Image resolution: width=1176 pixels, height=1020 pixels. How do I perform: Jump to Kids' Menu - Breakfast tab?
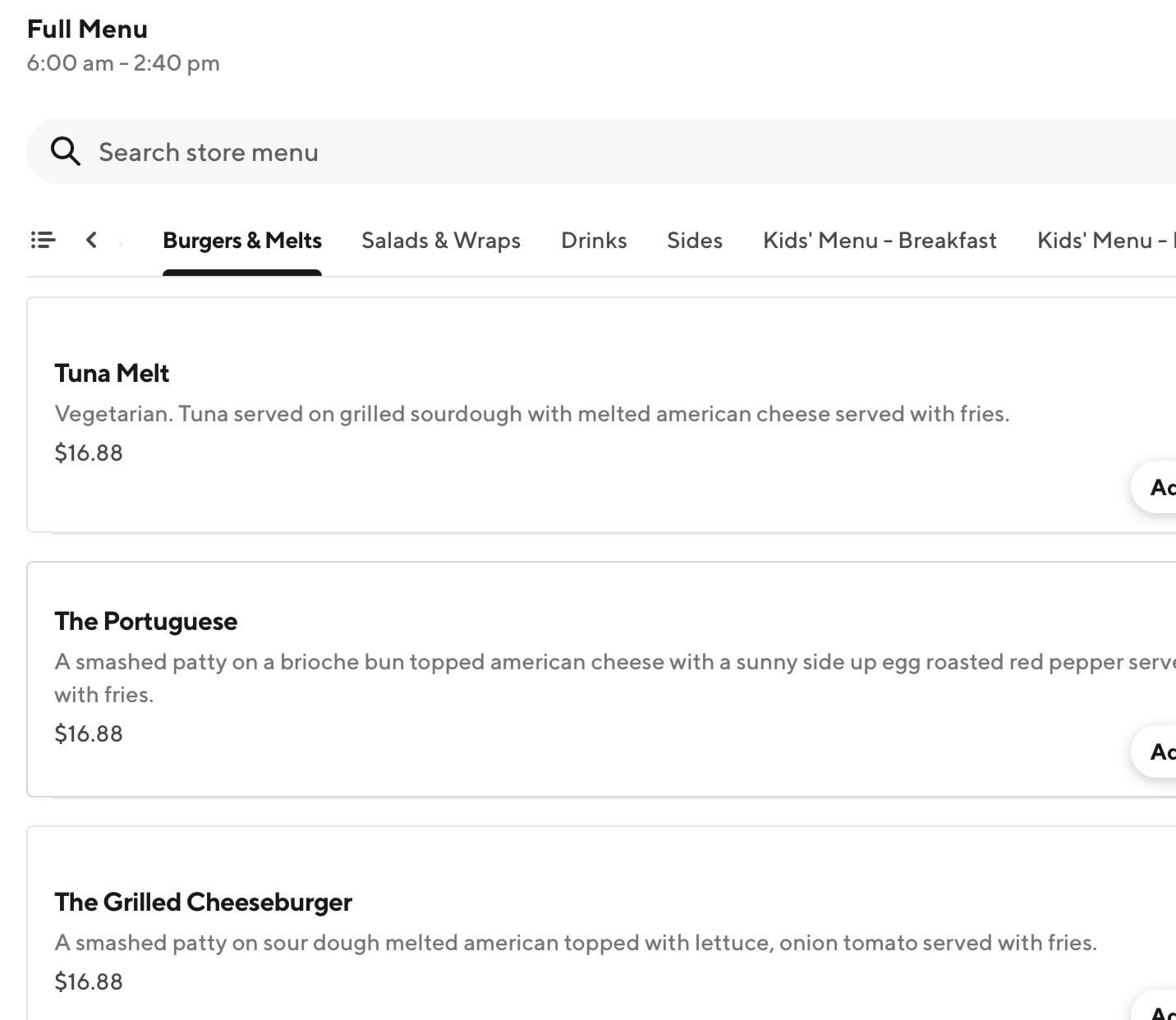(880, 241)
